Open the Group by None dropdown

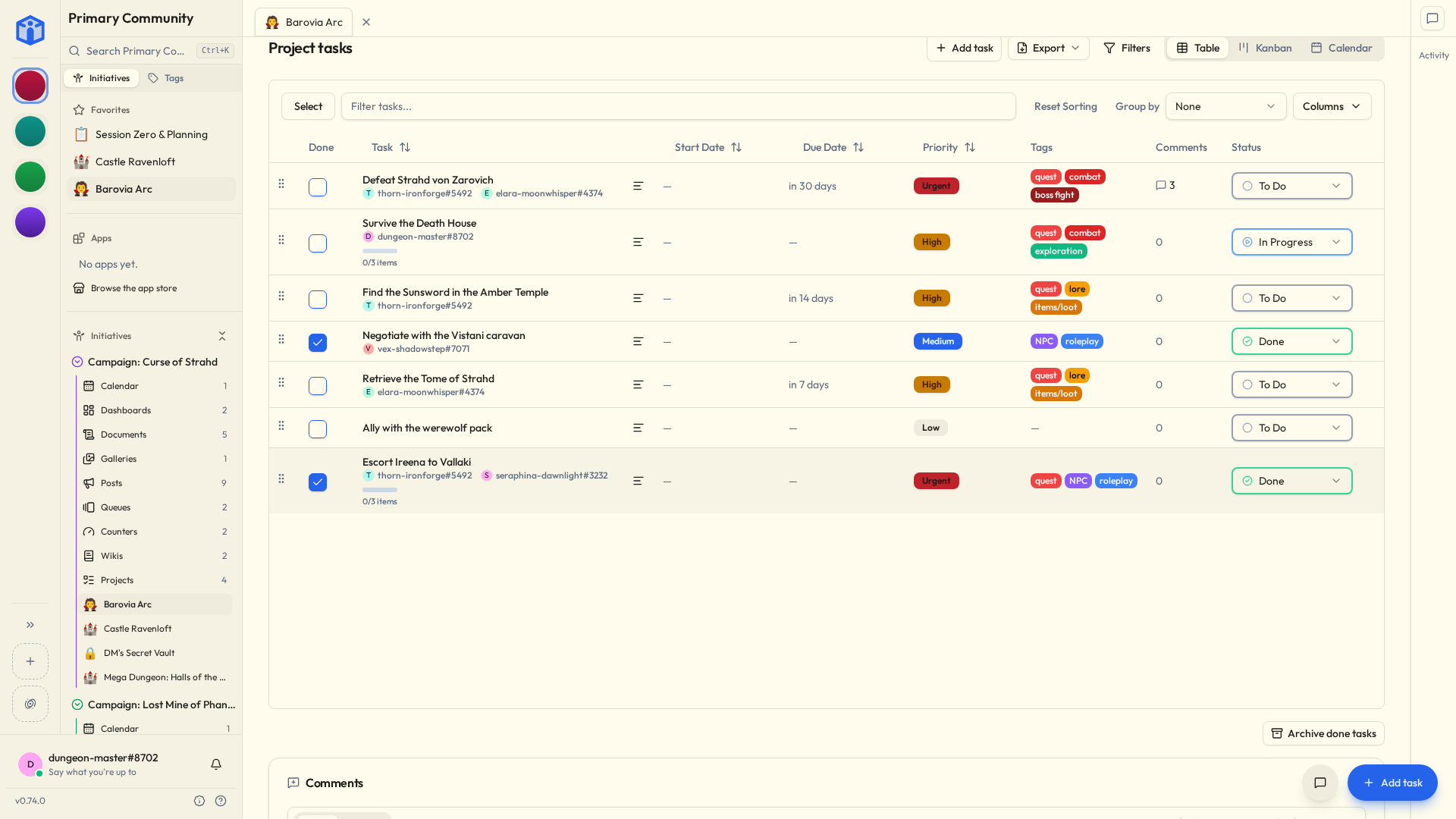click(1225, 106)
